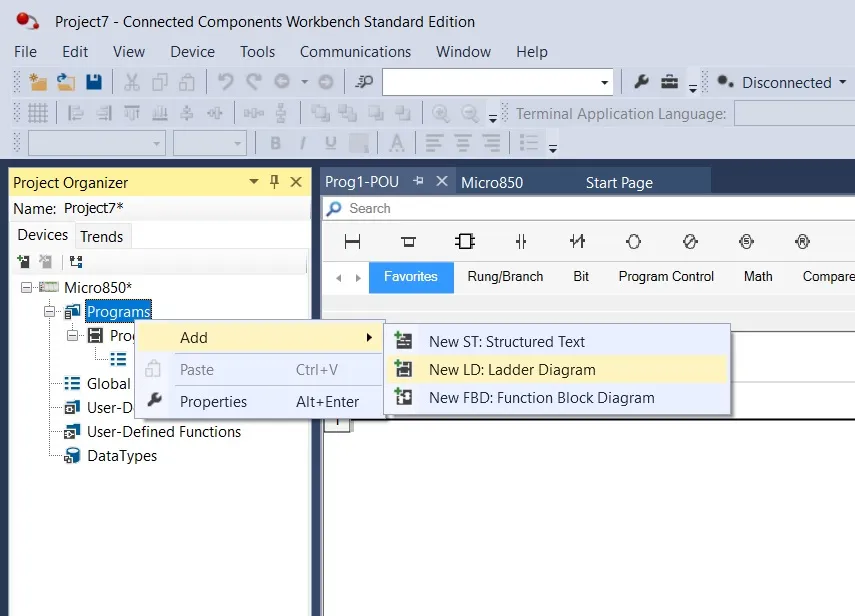
Task: Open the Communications menu
Action: tap(355, 52)
